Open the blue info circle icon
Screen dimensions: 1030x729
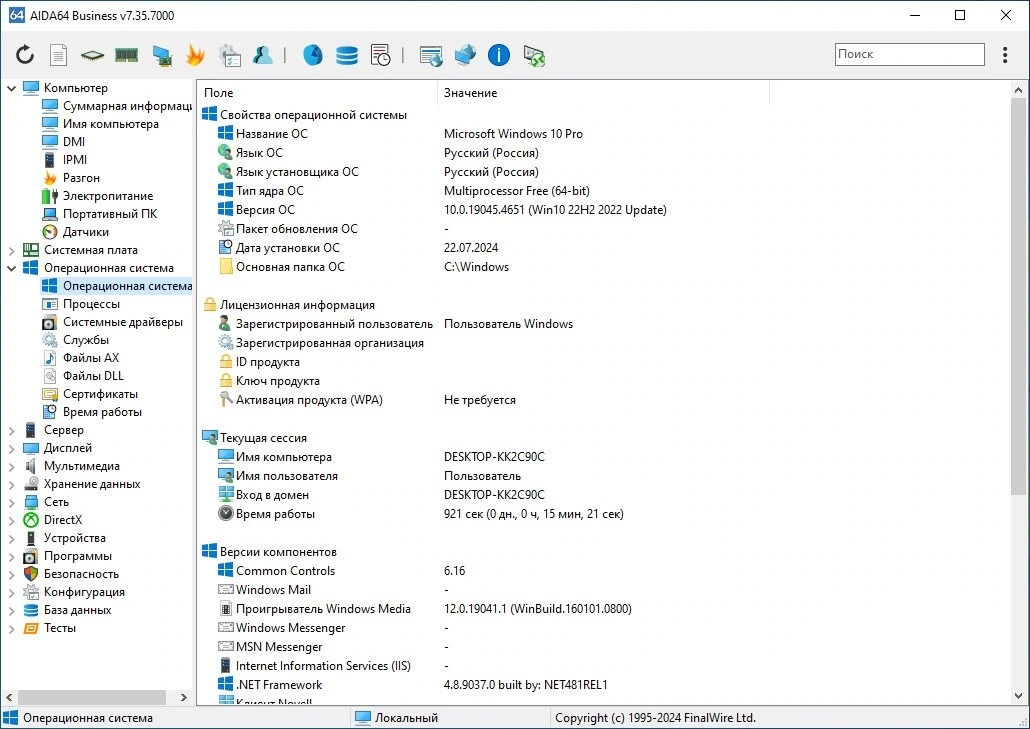(499, 55)
